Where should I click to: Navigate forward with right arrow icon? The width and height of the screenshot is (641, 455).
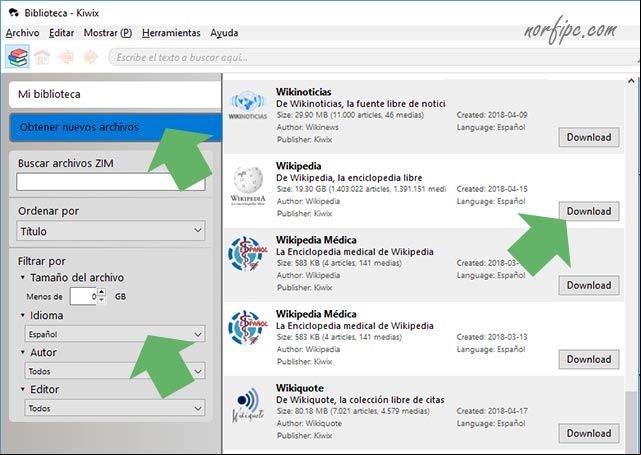[x=91, y=57]
